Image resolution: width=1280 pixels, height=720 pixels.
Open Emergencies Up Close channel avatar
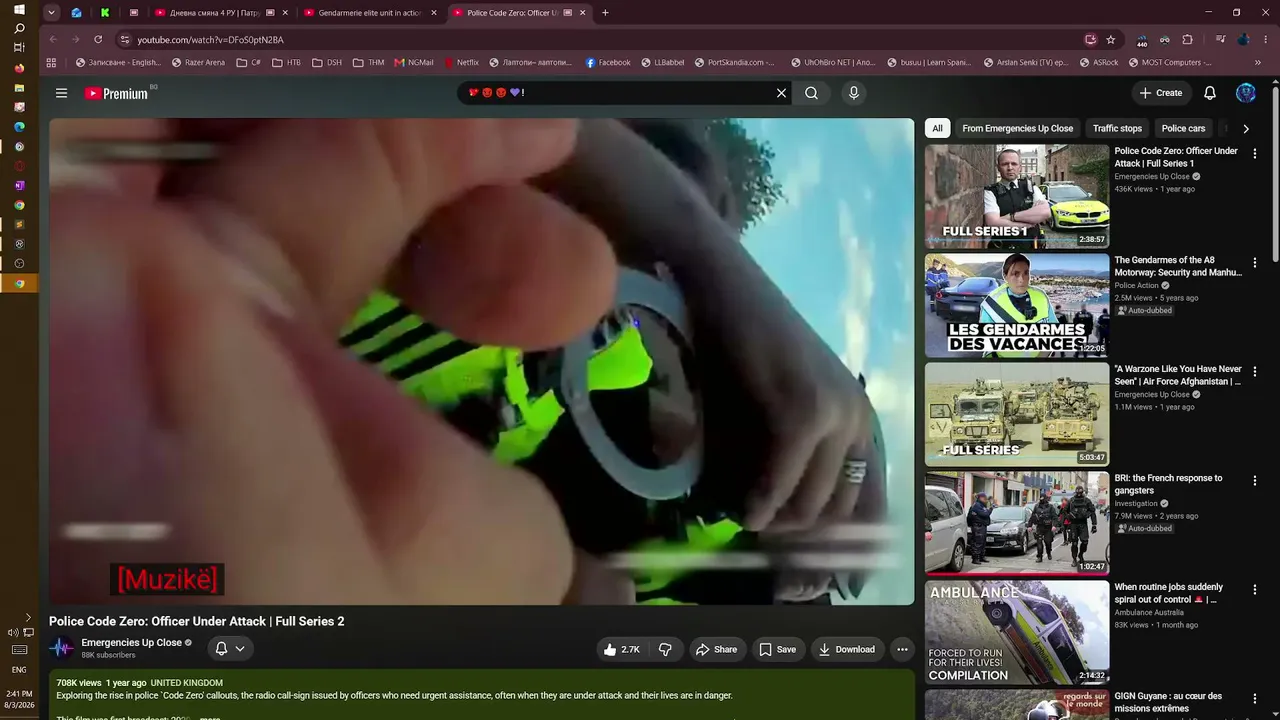pos(62,648)
